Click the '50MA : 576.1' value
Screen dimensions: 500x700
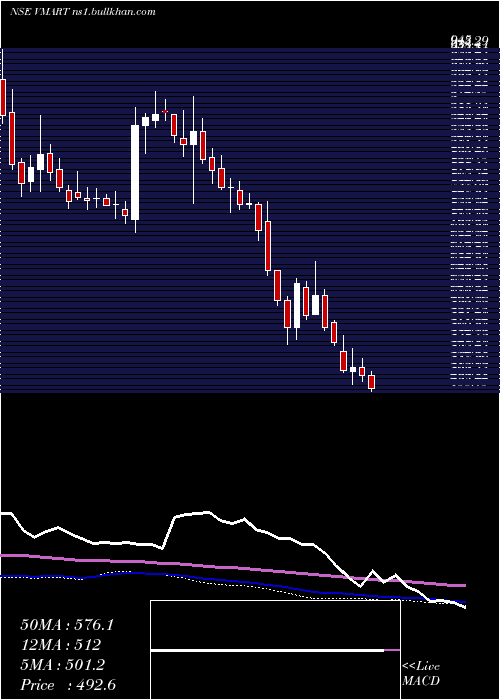pyautogui.click(x=67, y=625)
